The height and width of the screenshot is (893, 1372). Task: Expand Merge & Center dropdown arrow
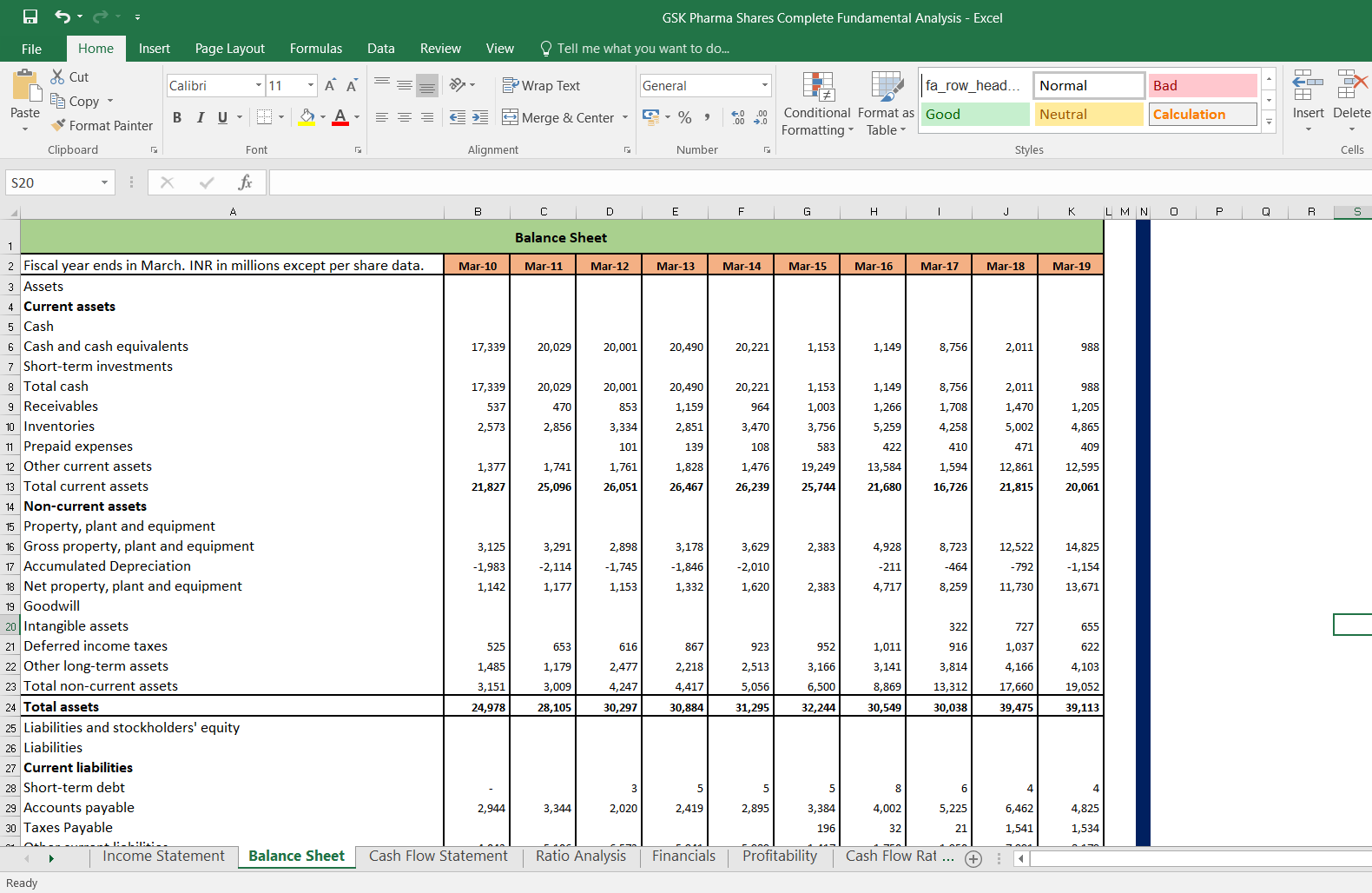click(625, 117)
